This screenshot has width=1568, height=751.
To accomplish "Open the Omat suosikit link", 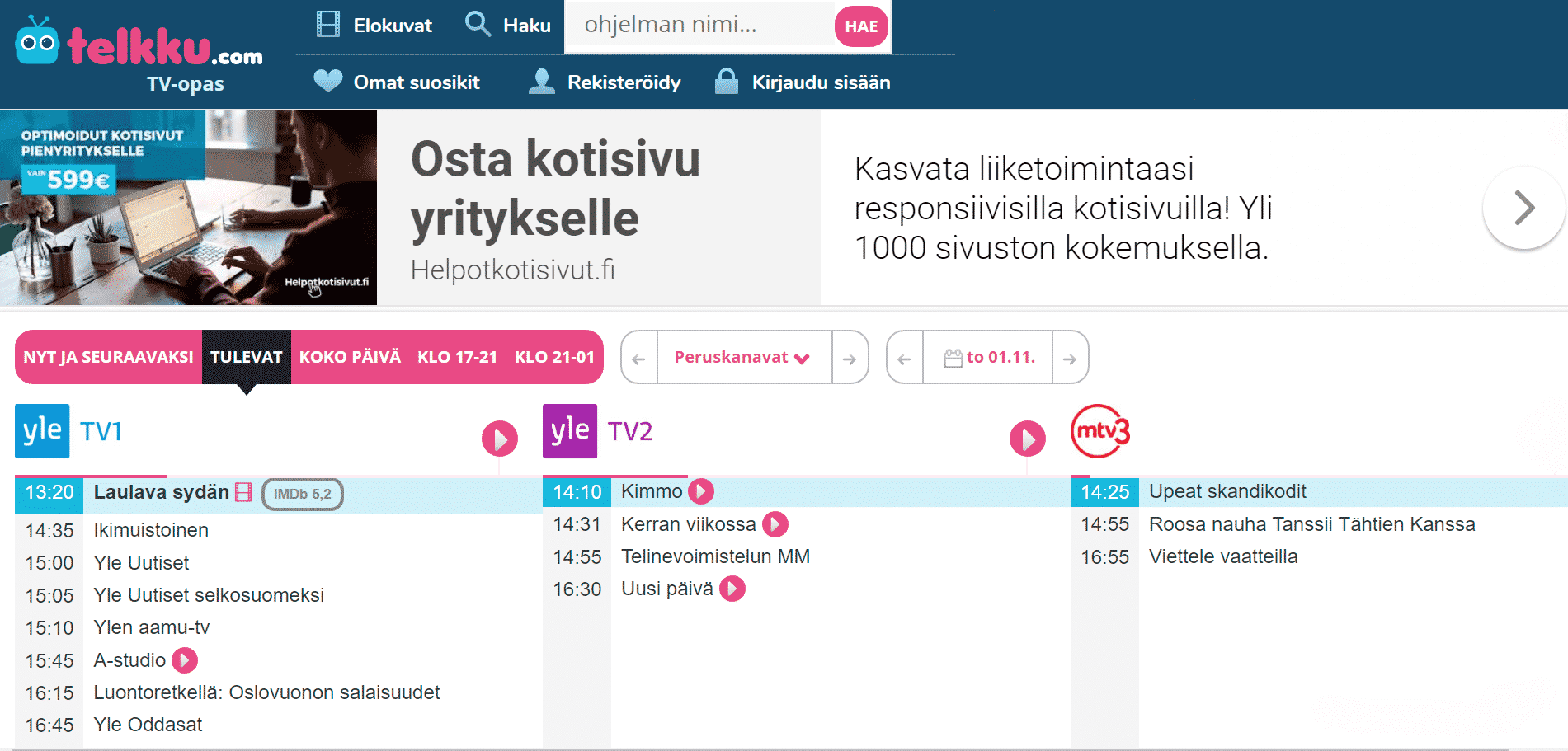I will coord(417,82).
